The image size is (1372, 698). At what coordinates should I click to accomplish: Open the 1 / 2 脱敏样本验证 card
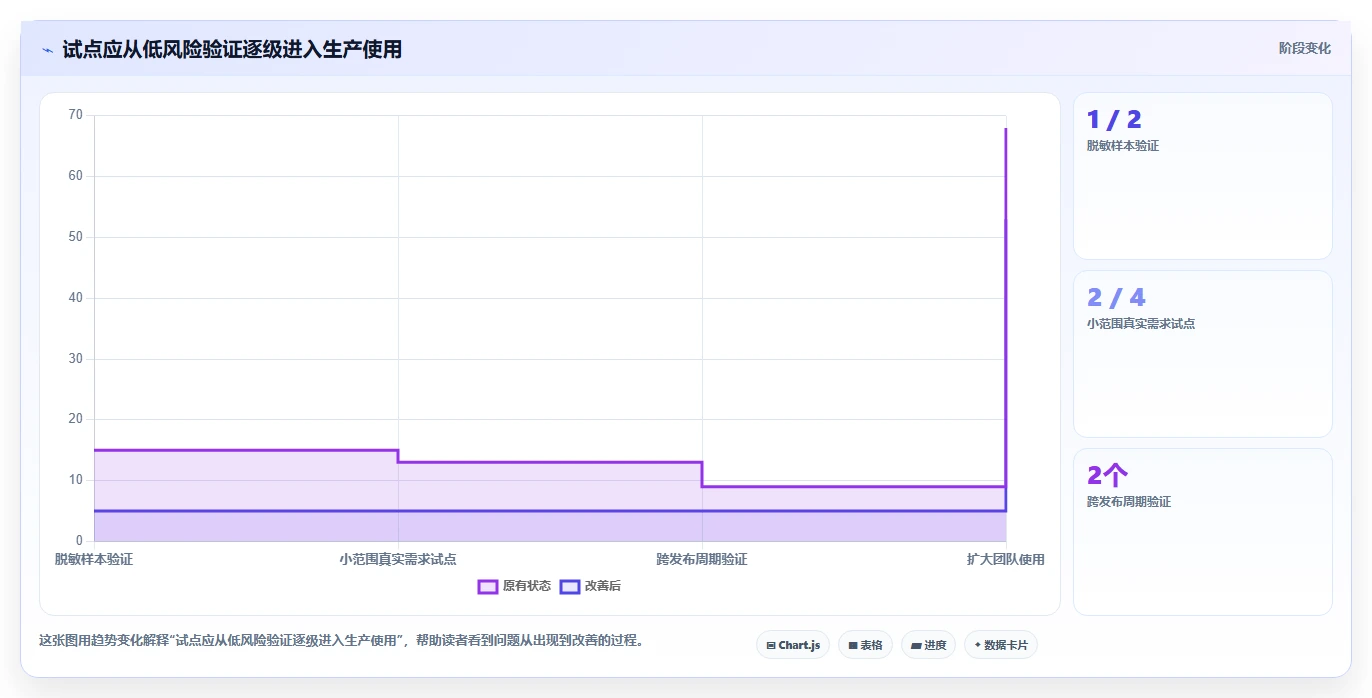[1202, 176]
